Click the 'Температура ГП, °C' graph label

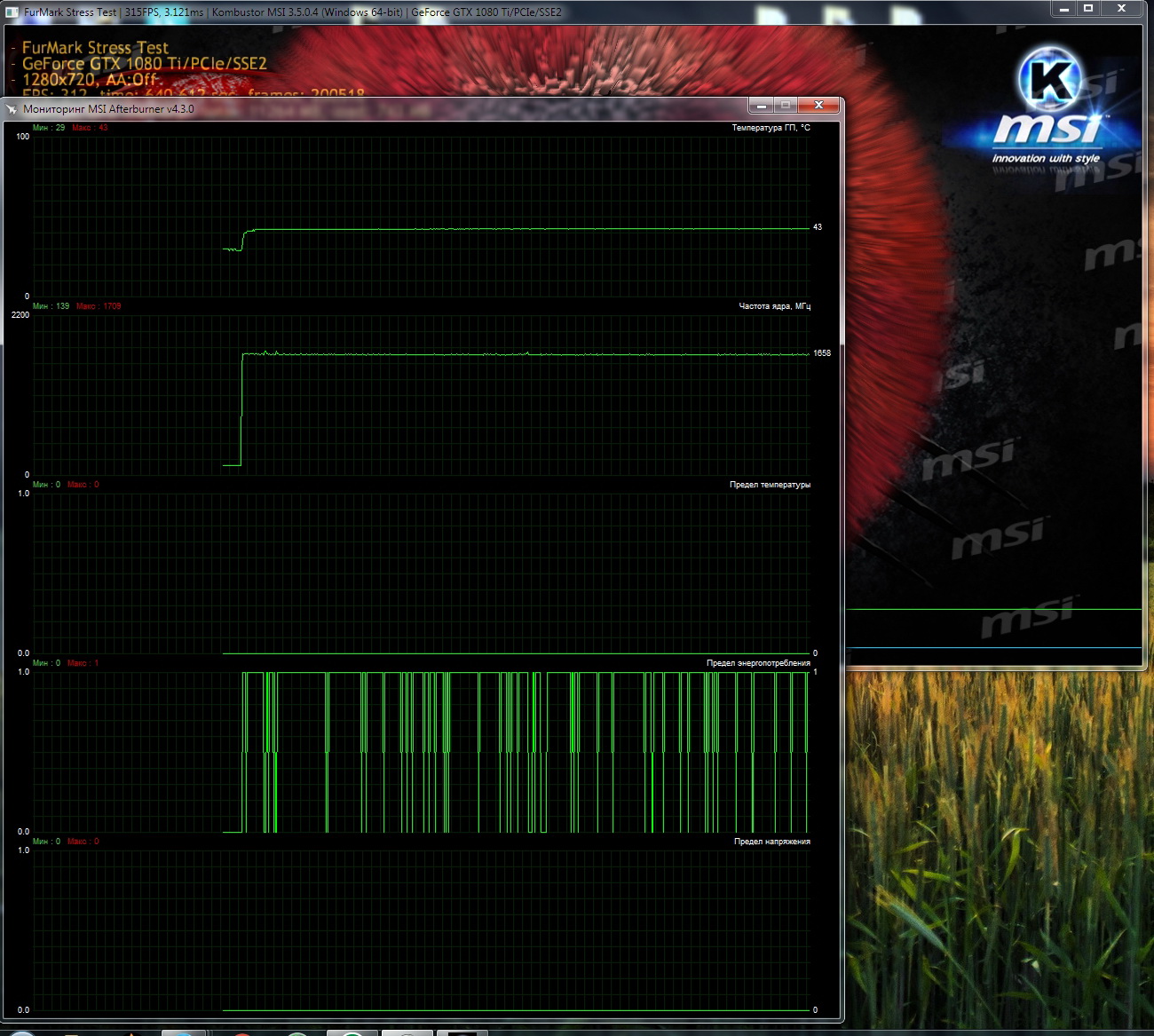[x=771, y=128]
